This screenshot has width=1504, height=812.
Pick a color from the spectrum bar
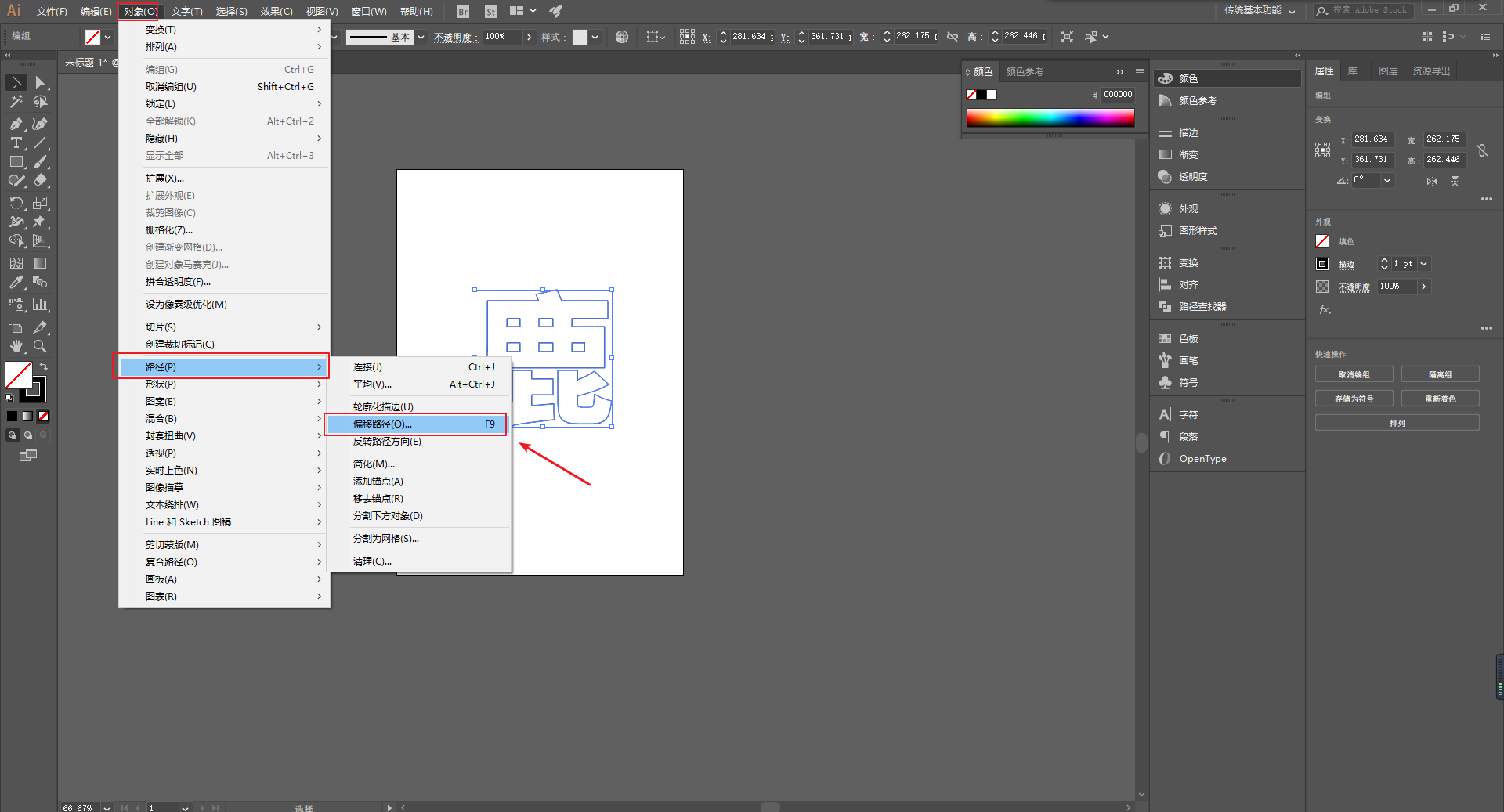tap(1050, 117)
